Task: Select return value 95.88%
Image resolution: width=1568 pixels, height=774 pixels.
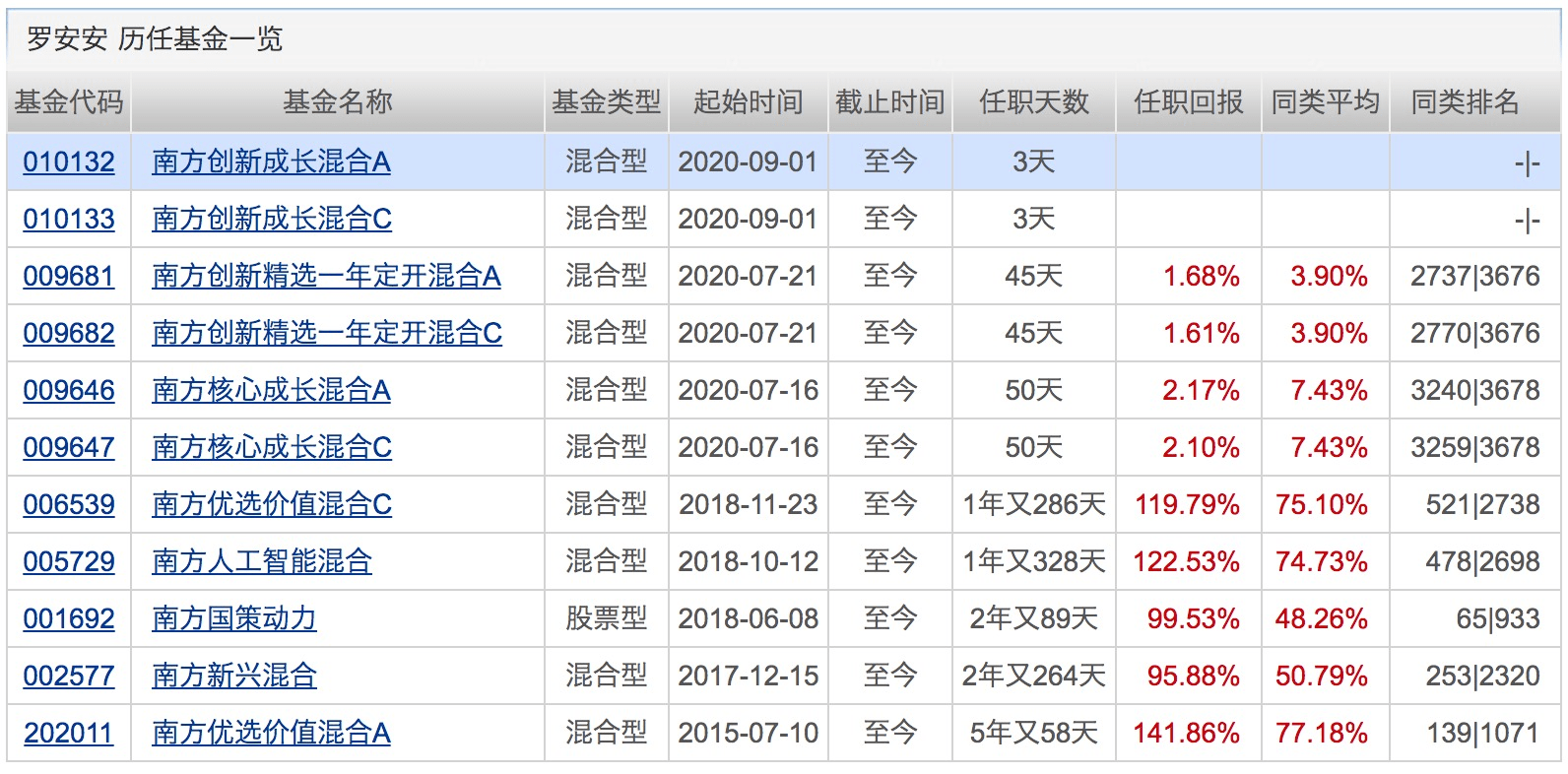Action: click(1193, 676)
